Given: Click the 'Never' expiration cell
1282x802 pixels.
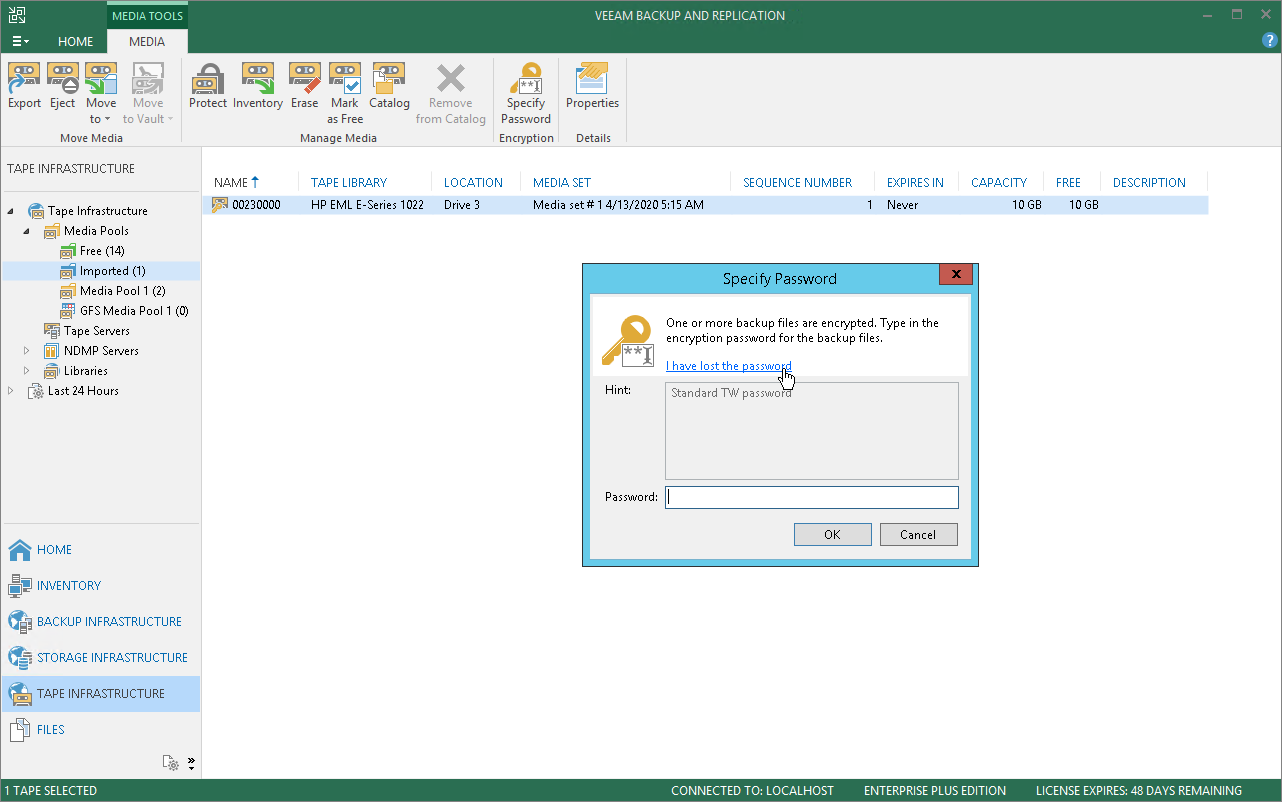Looking at the screenshot, I should (x=902, y=205).
